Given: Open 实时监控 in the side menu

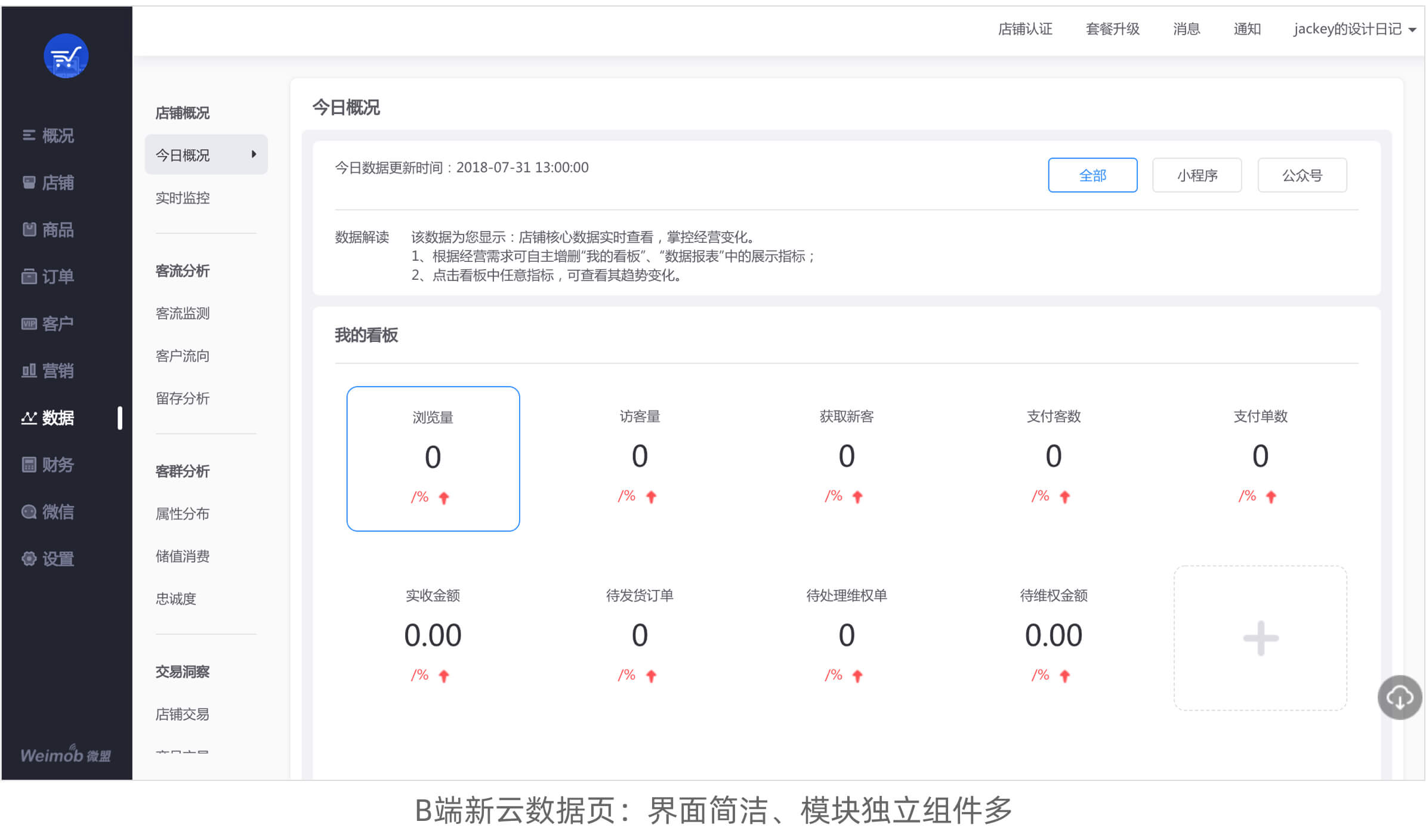Looking at the screenshot, I should click(183, 198).
